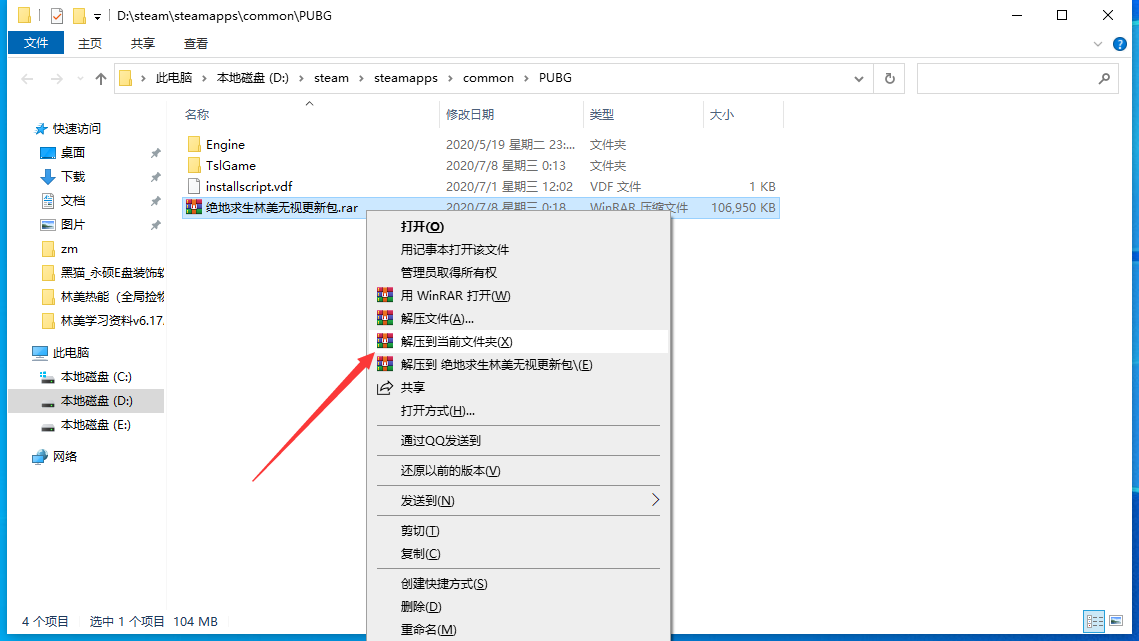
Task: Switch to the 查看 ribbon tab
Action: [x=196, y=44]
